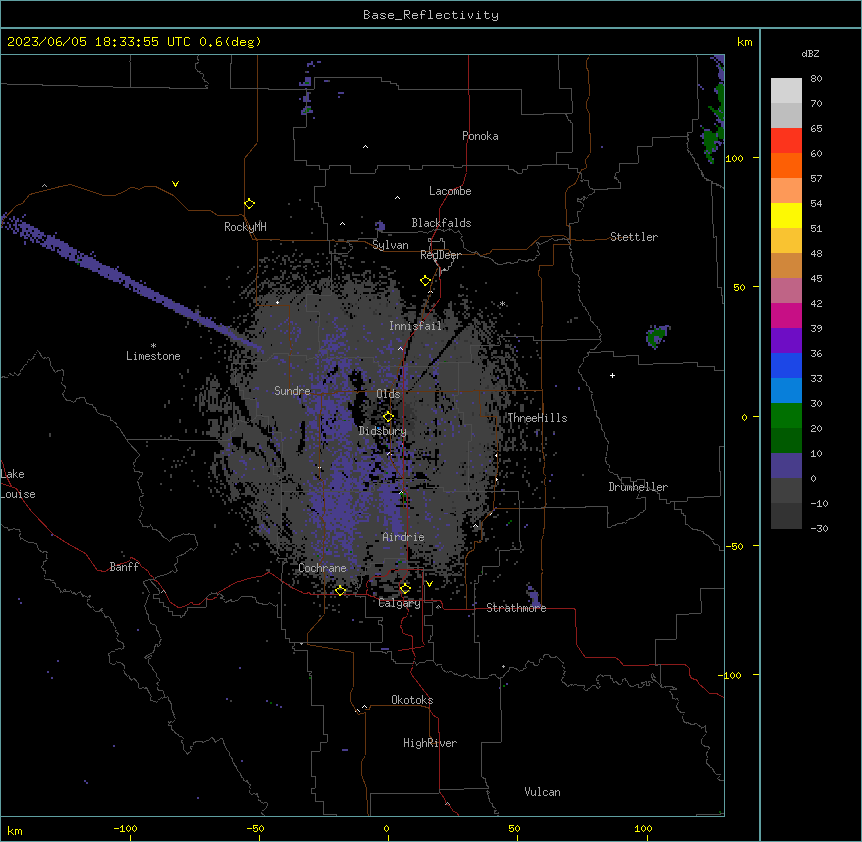The height and width of the screenshot is (842, 862).
Task: Click the -50 tick on the vertical axis
Action: click(x=734, y=546)
